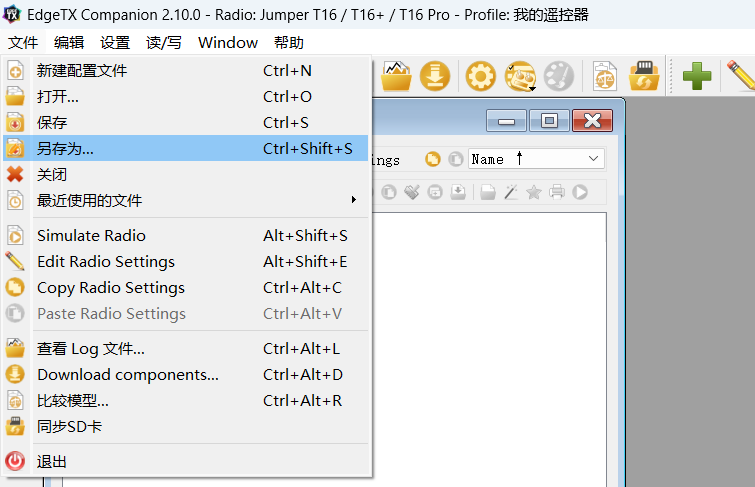Open the Name sort order dropdown
Viewport: 755px width, 487px height.
point(536,159)
